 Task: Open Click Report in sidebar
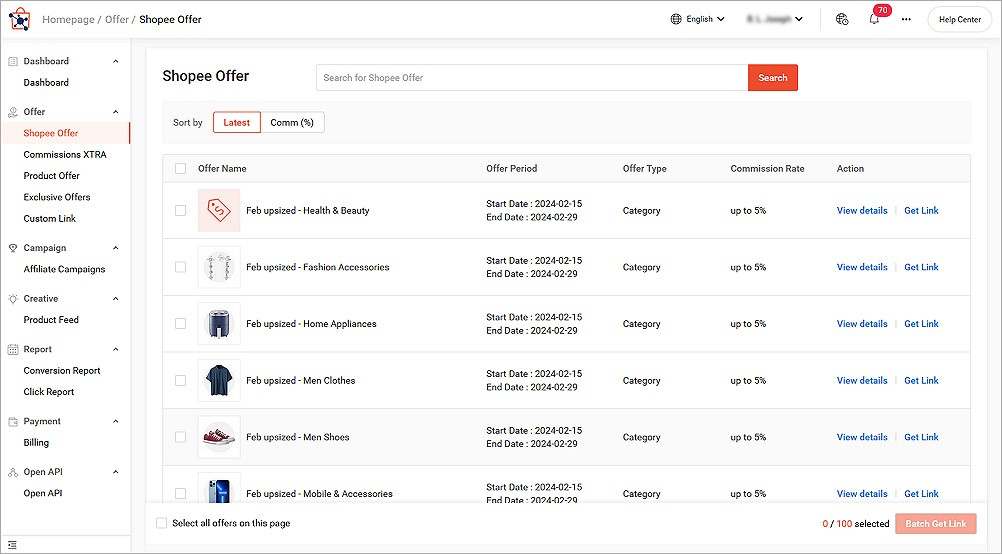pyautogui.click(x=49, y=392)
